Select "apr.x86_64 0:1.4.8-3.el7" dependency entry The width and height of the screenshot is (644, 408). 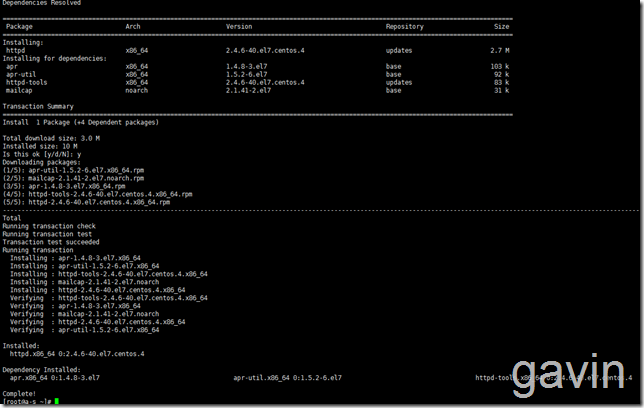pyautogui.click(x=55, y=378)
